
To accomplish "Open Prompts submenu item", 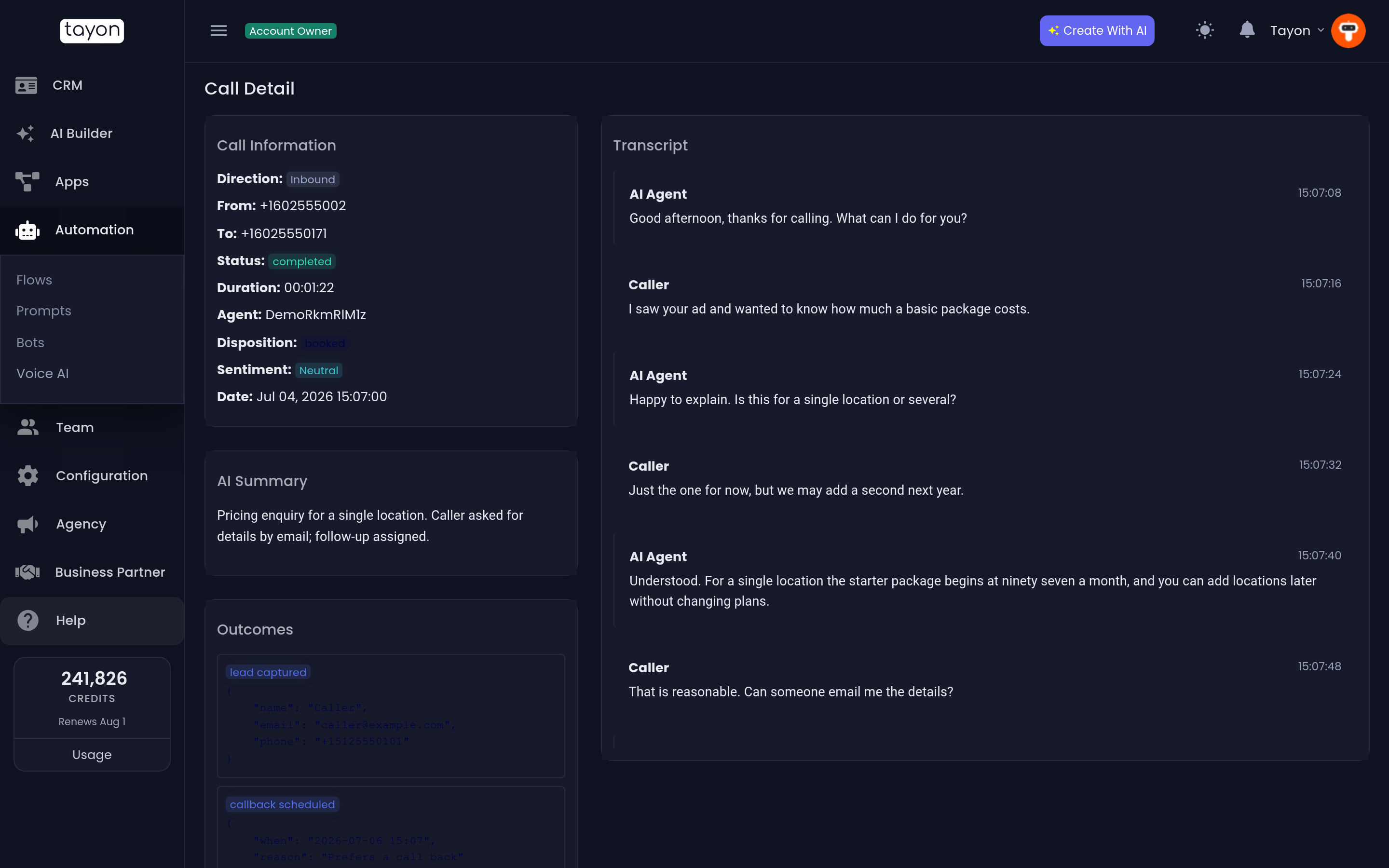I will [43, 311].
